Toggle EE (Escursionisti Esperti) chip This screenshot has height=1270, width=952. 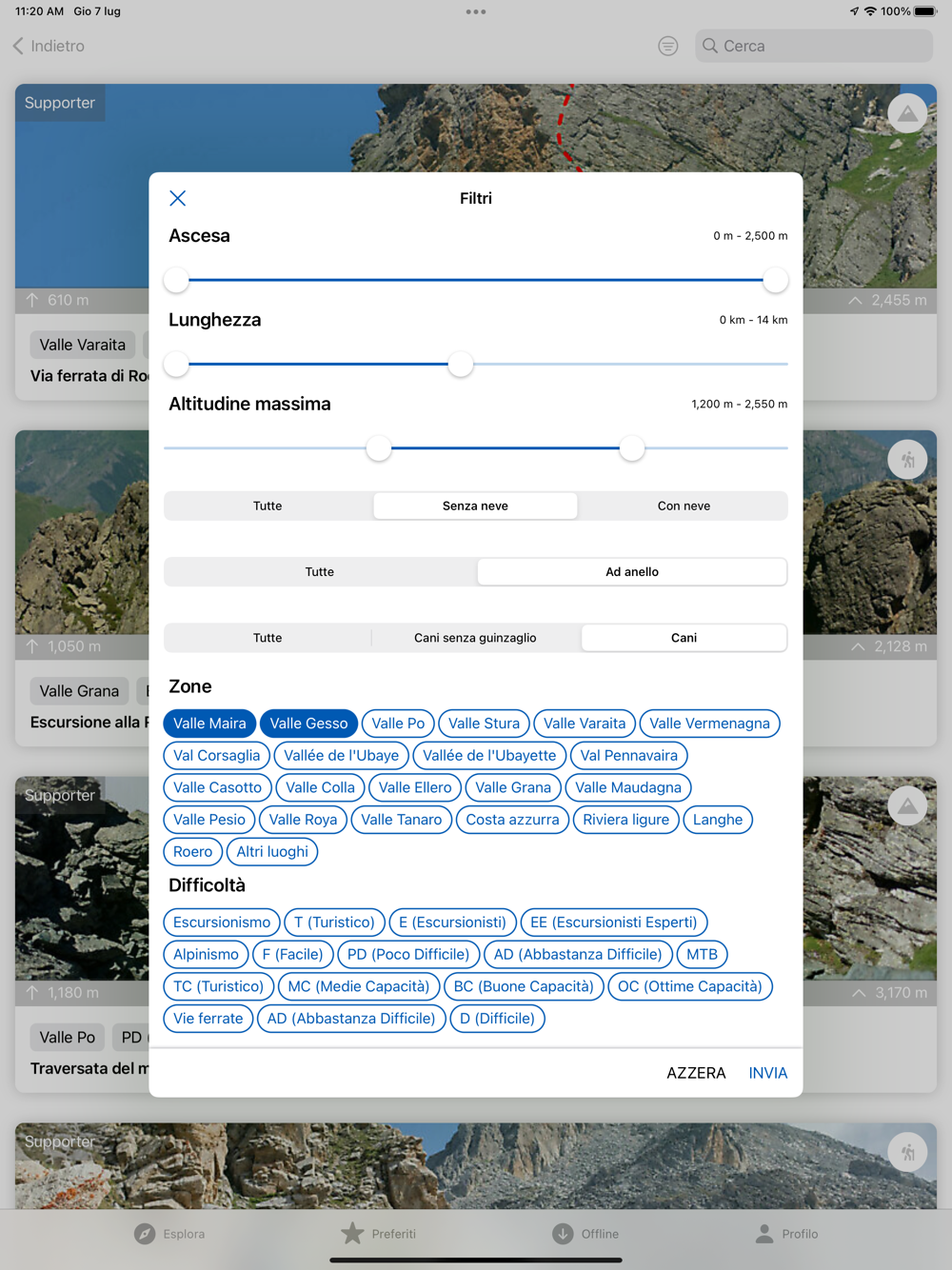coord(614,923)
